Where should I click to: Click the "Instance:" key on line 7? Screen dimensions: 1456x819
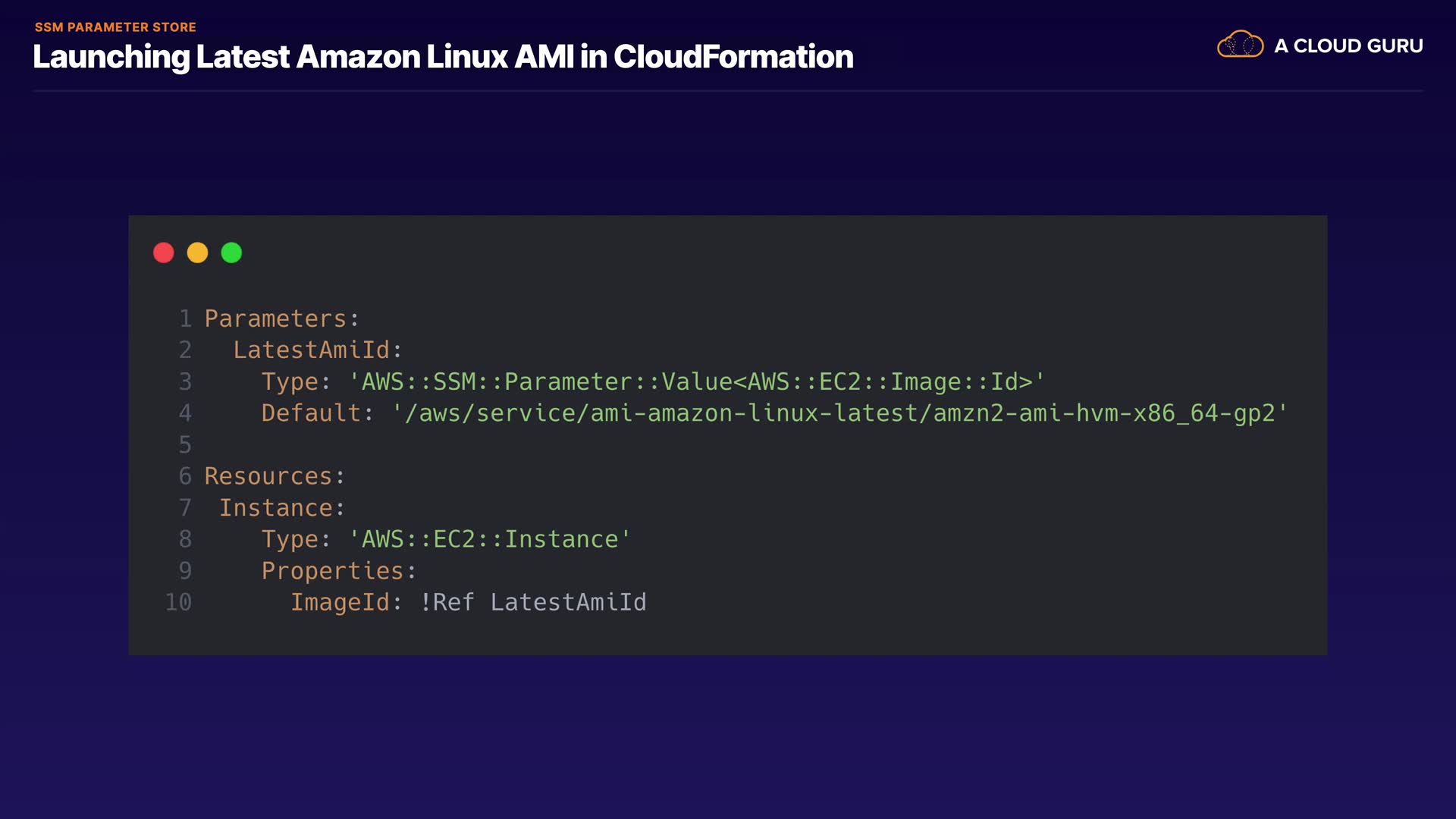[x=282, y=508]
